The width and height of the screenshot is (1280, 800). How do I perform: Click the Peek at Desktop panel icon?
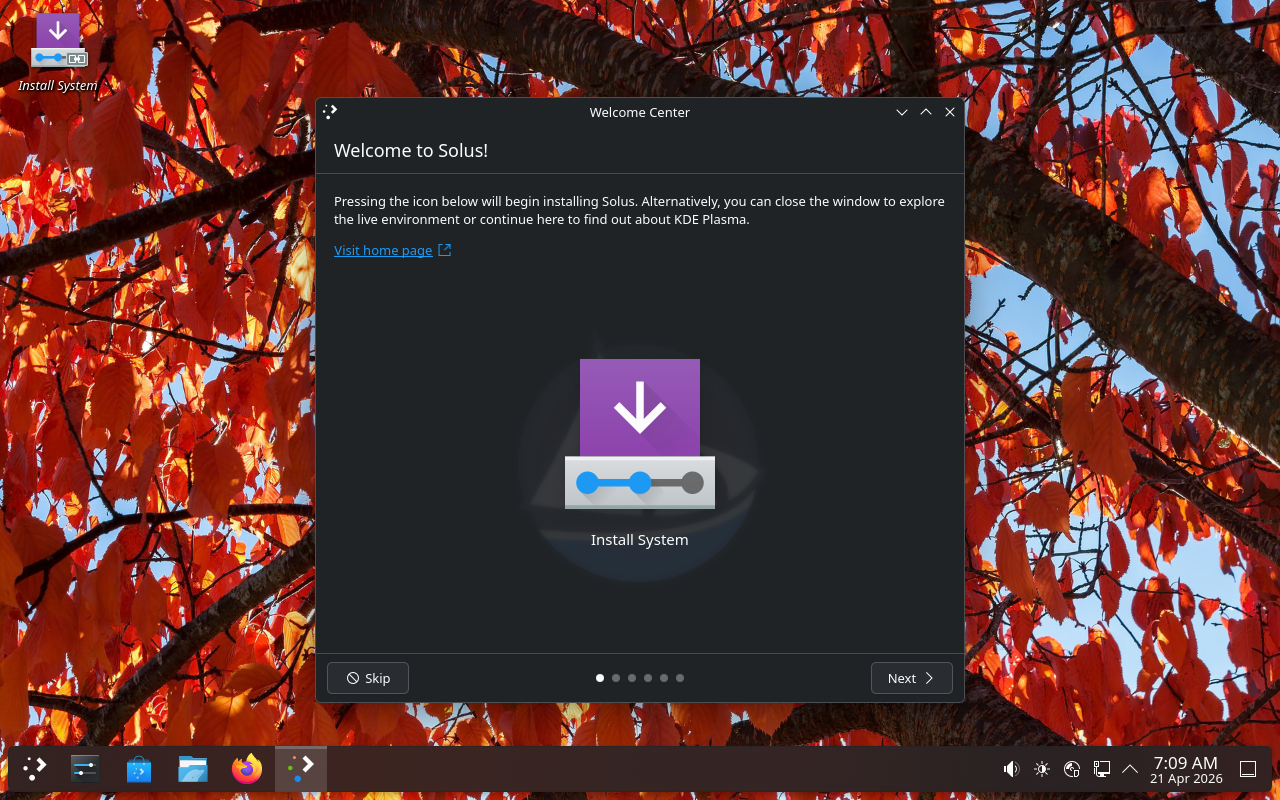pos(1248,769)
